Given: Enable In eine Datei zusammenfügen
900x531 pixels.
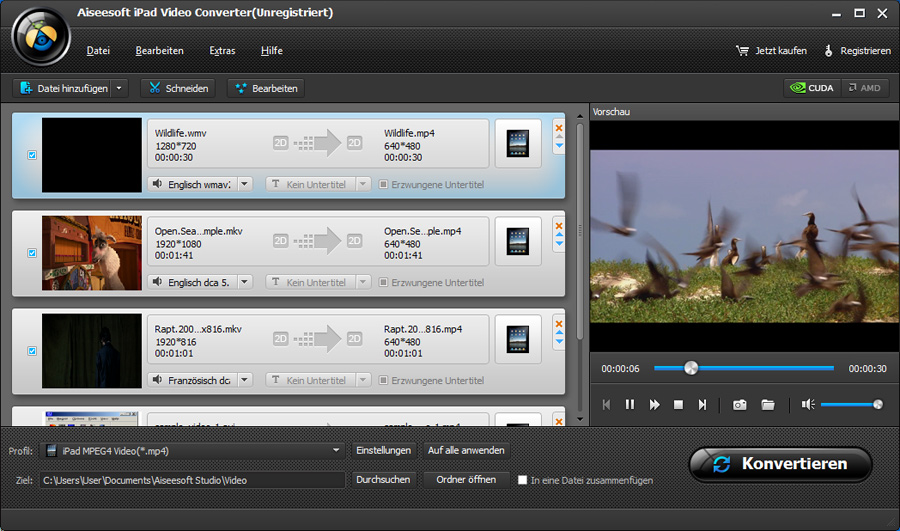Looking at the screenshot, I should tap(522, 480).
